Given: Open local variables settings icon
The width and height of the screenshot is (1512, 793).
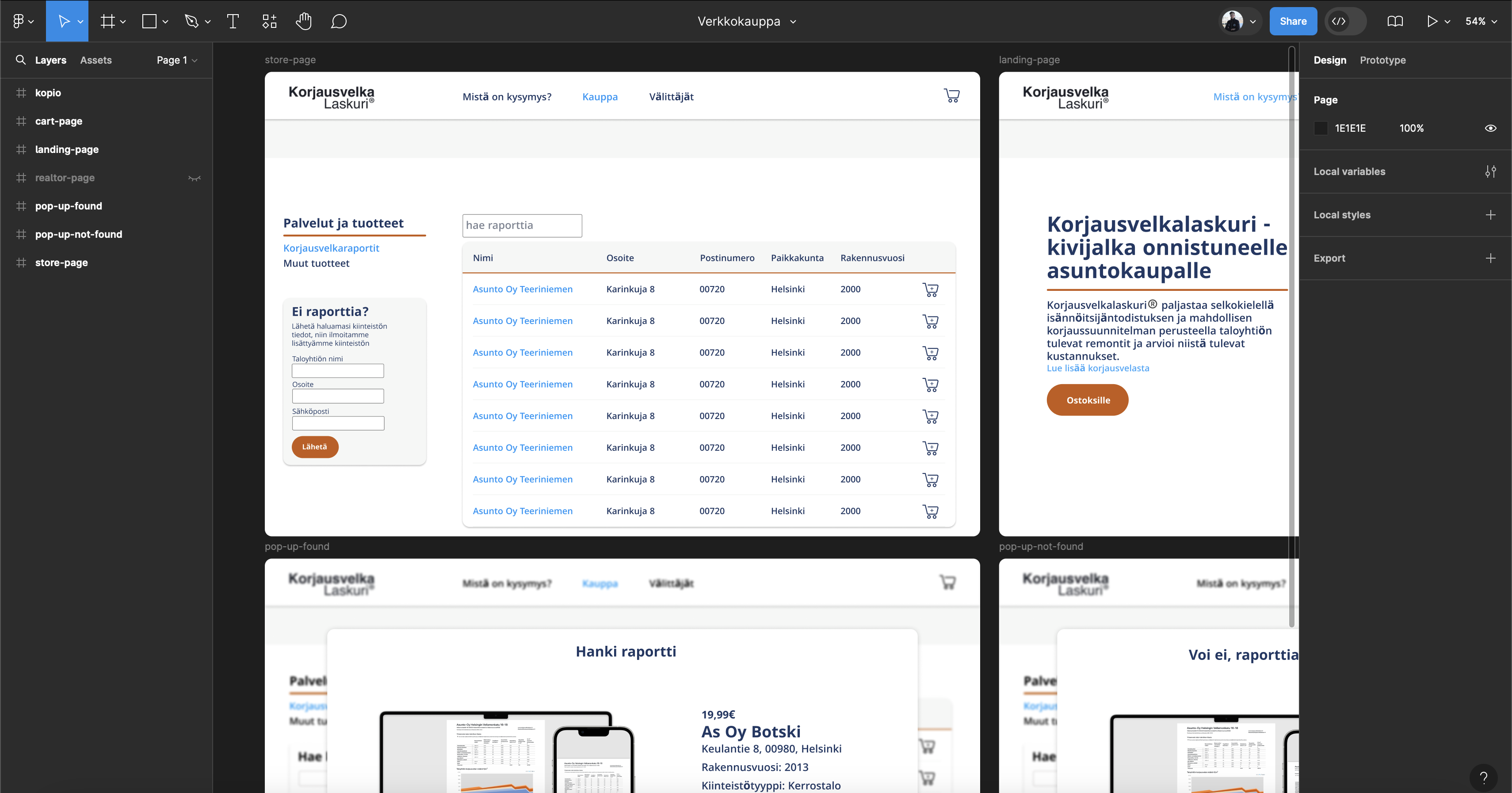Looking at the screenshot, I should click(x=1490, y=172).
